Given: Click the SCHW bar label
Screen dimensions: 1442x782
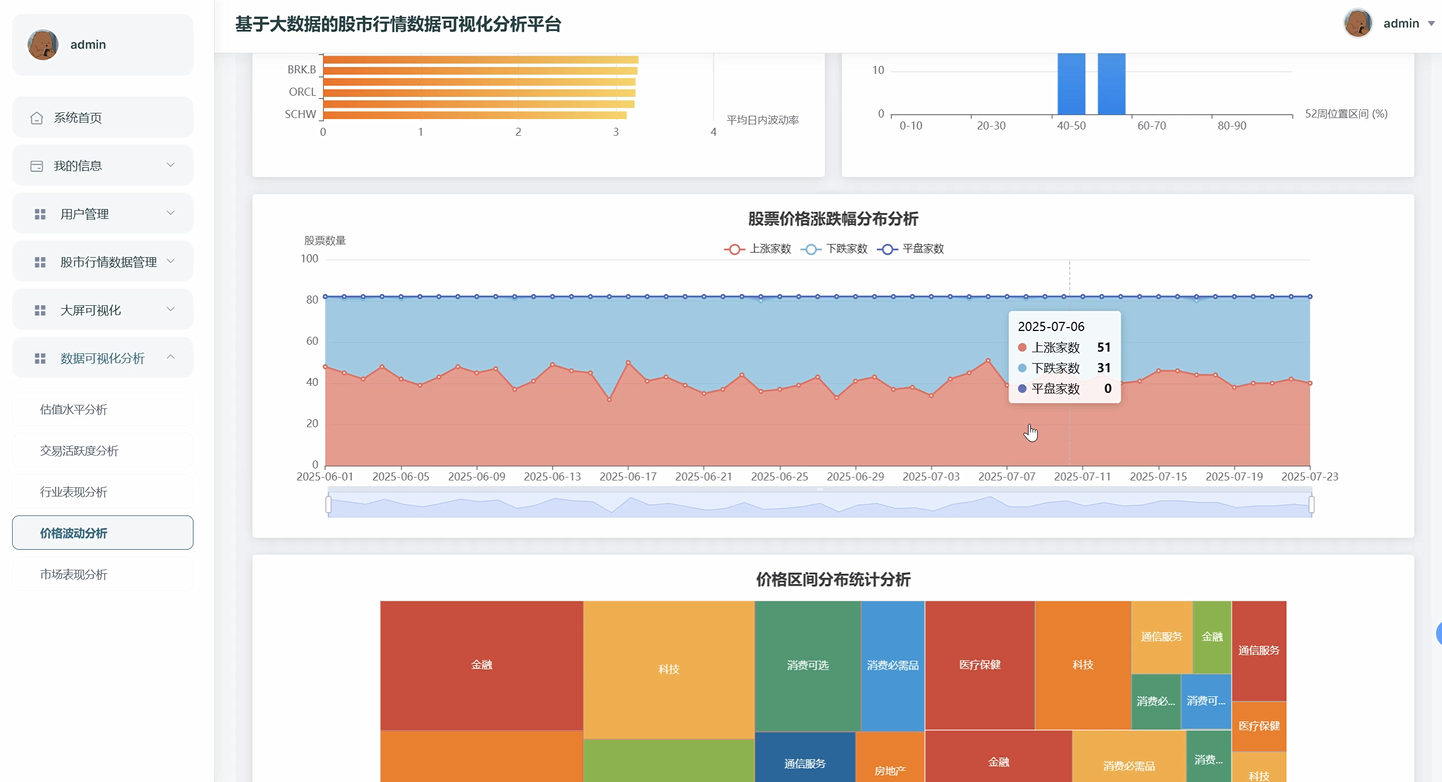Looking at the screenshot, I should pos(301,114).
